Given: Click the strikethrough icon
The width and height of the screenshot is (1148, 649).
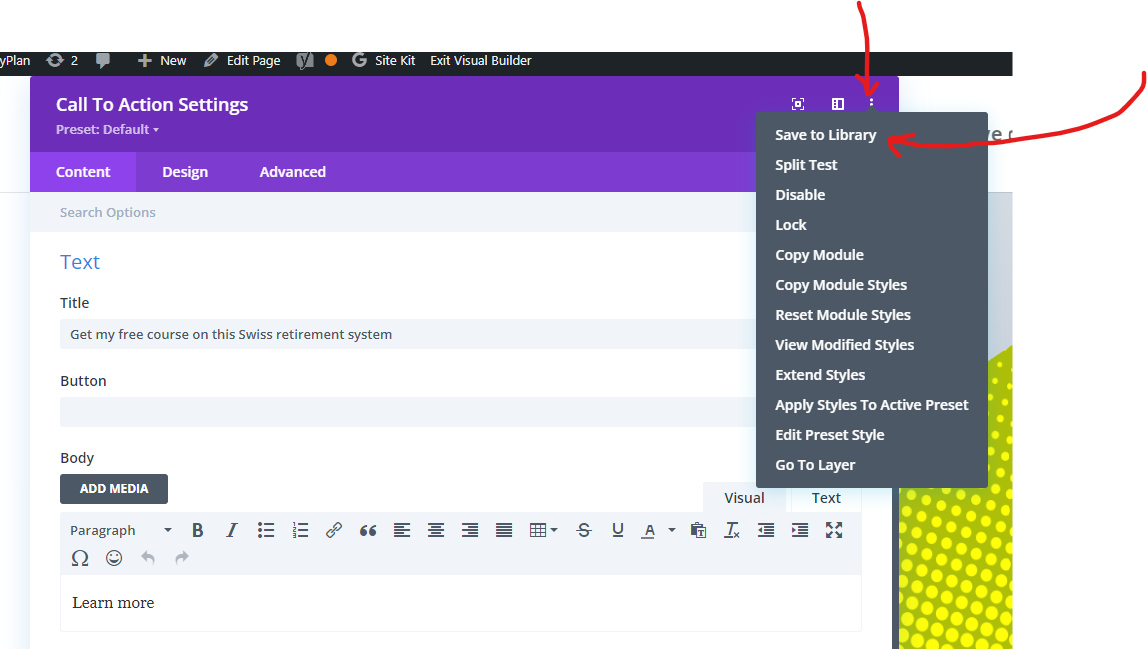Looking at the screenshot, I should [584, 530].
